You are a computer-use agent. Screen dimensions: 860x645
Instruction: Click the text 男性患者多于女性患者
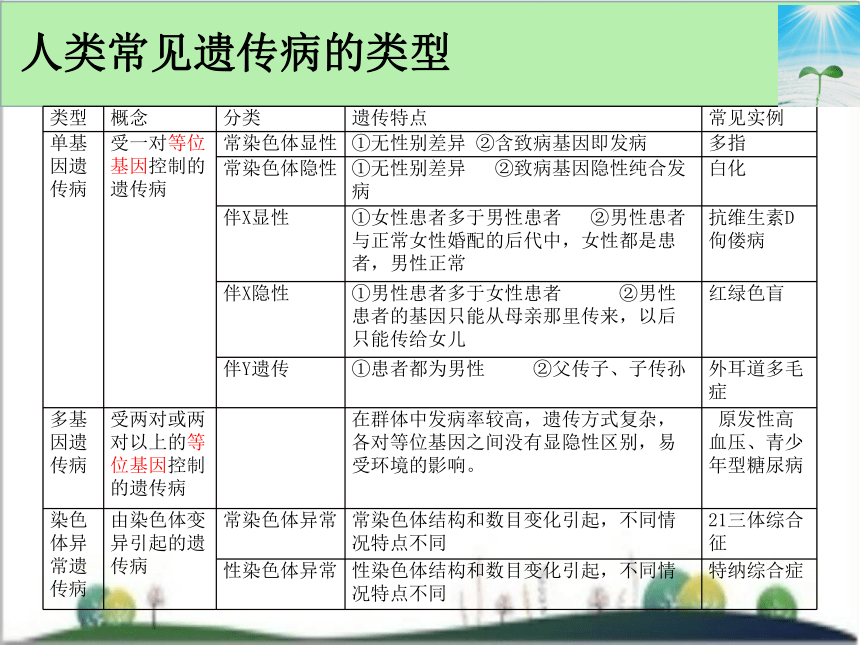coord(466,293)
